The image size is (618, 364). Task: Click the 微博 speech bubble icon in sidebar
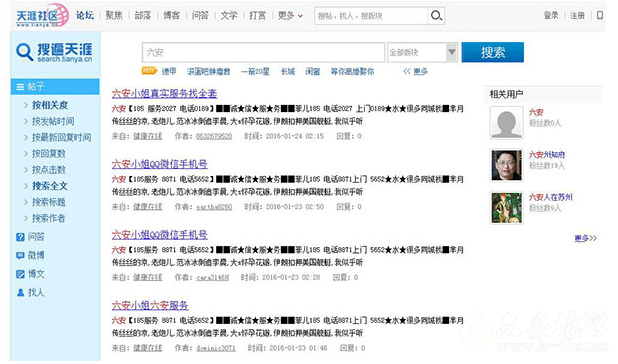click(20, 256)
